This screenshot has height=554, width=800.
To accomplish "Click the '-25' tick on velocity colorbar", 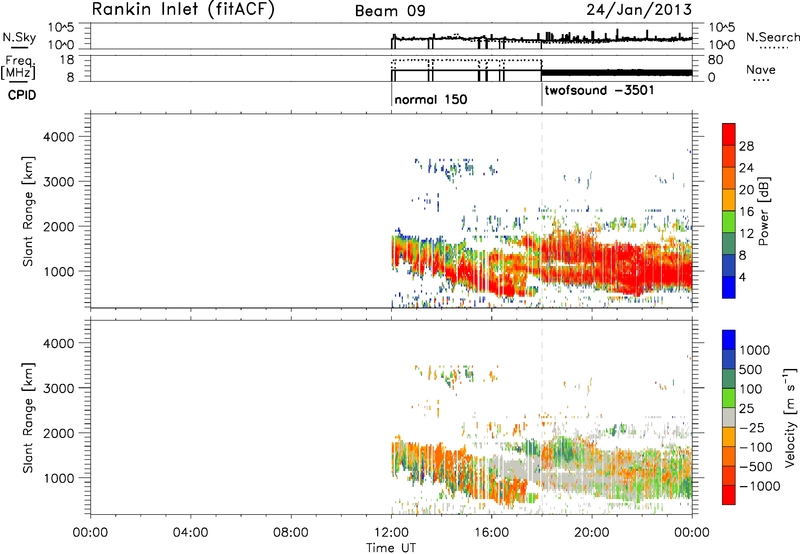I will tap(752, 427).
